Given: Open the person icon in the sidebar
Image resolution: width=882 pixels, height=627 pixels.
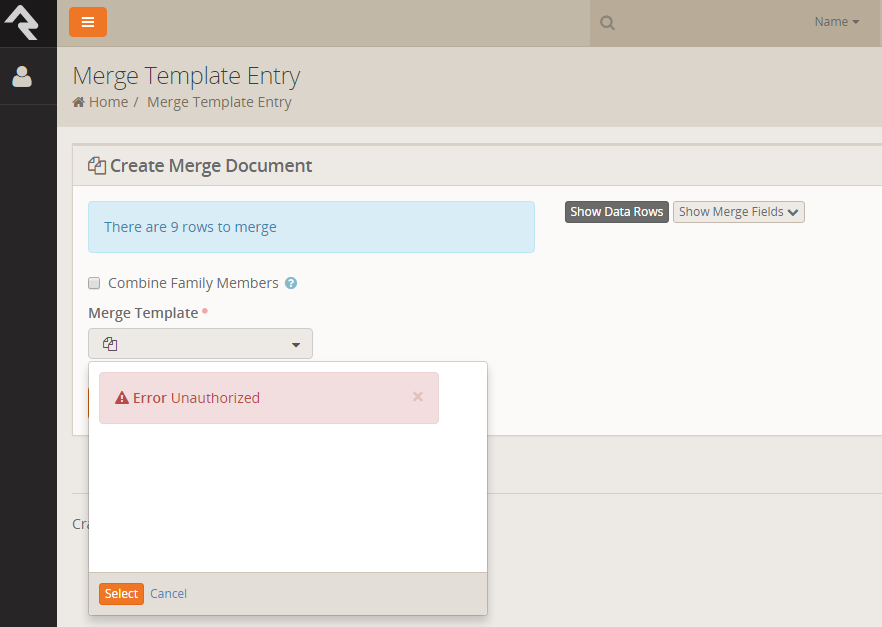Looking at the screenshot, I should pos(22,77).
